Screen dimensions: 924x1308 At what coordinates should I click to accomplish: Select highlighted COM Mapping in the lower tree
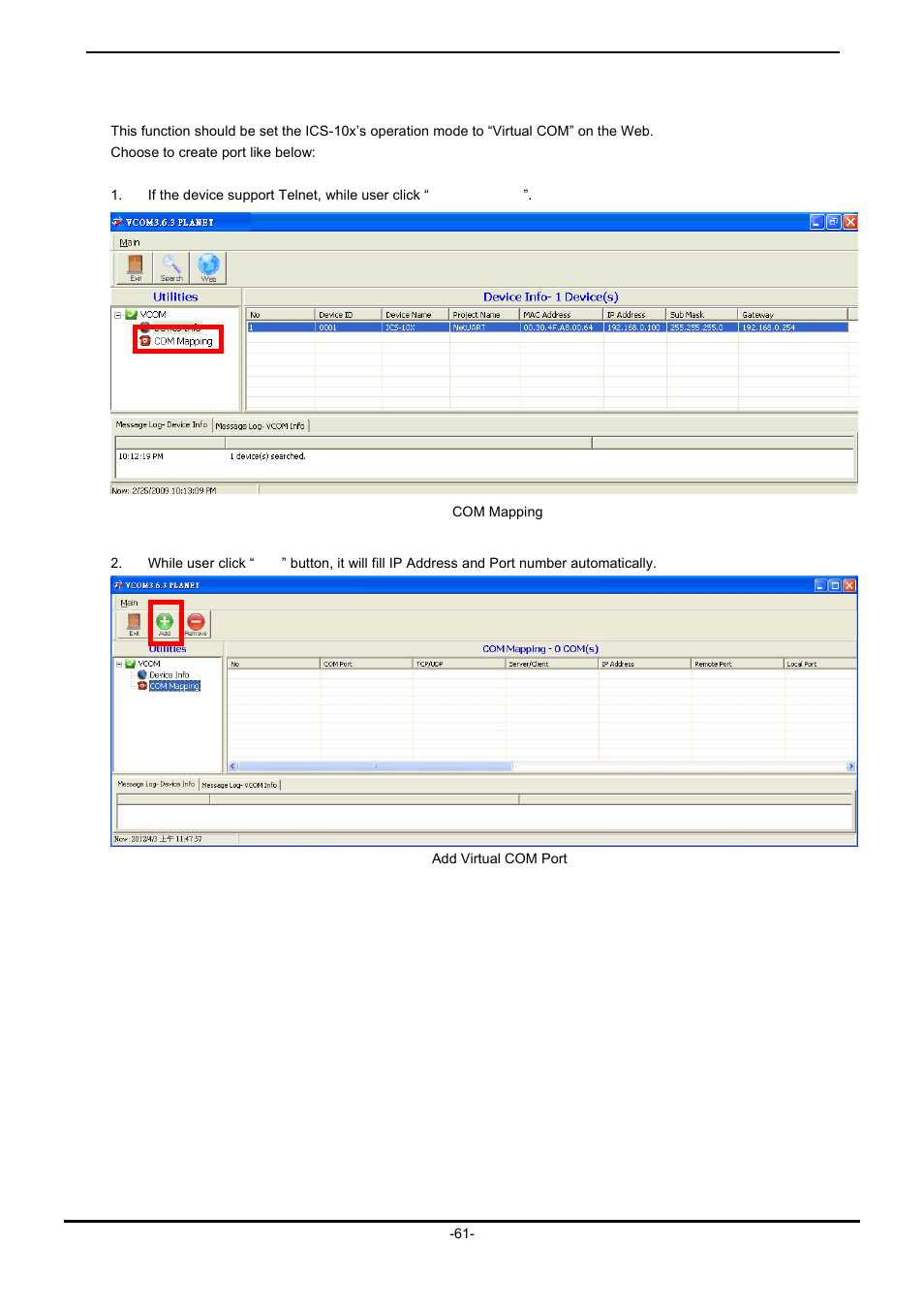174,686
